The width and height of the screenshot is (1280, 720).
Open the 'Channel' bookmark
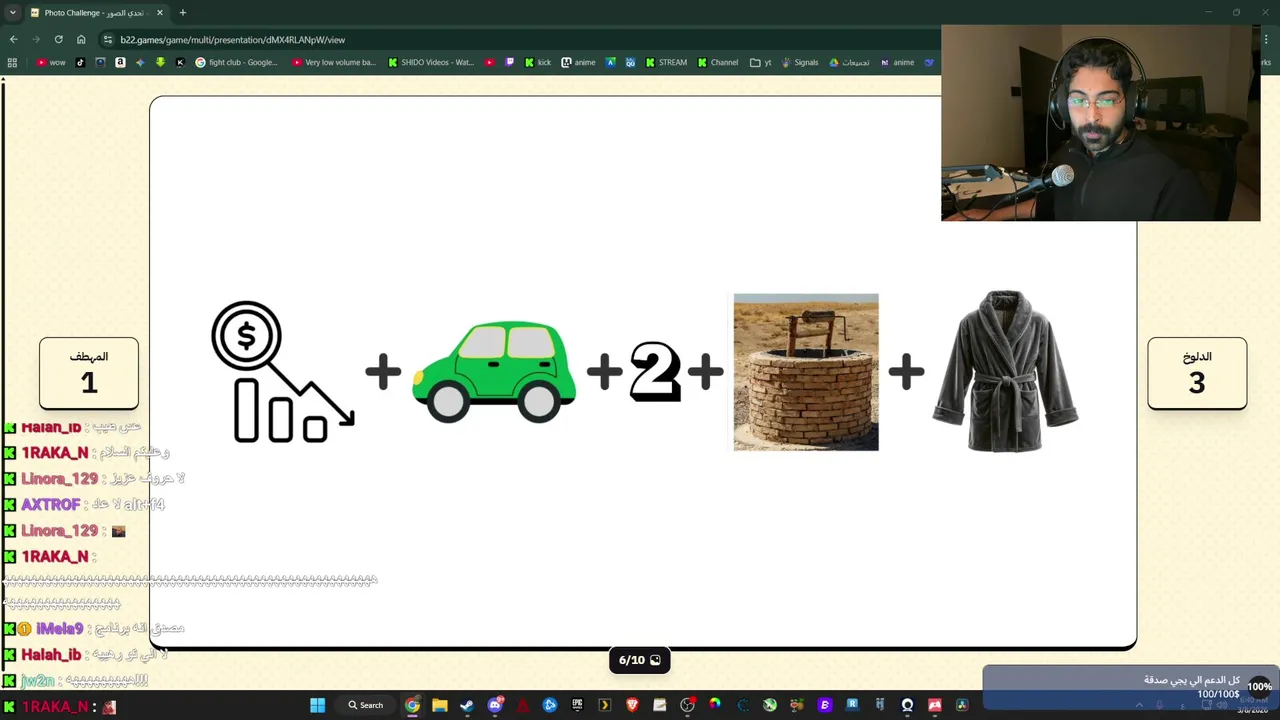718,62
